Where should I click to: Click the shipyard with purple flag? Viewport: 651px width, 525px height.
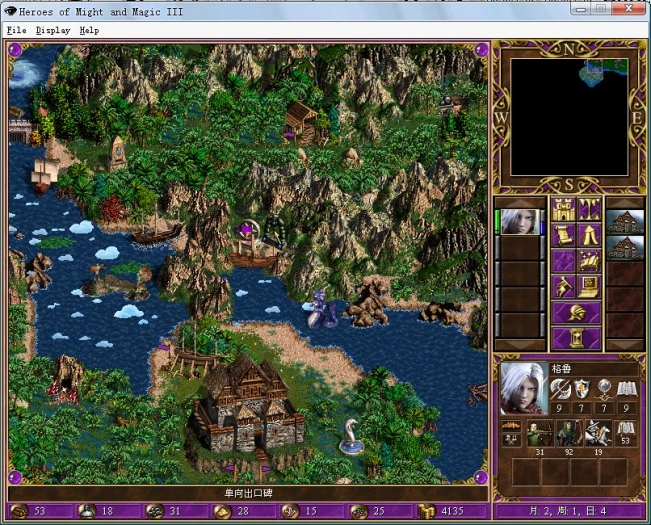[191, 353]
